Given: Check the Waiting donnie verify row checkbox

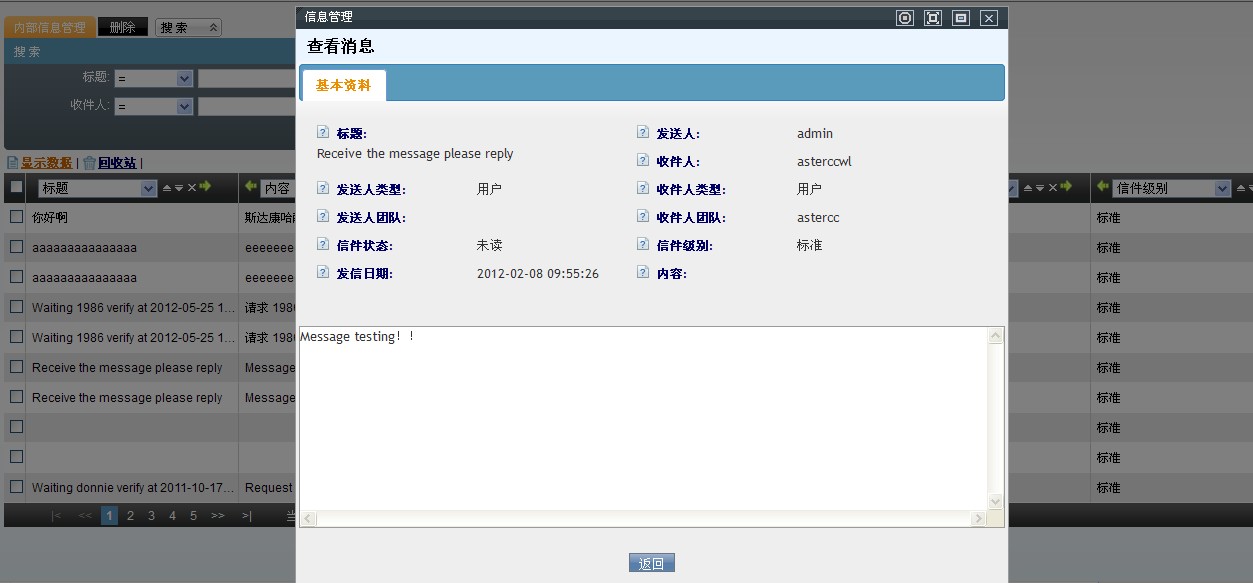Looking at the screenshot, I should 16,487.
